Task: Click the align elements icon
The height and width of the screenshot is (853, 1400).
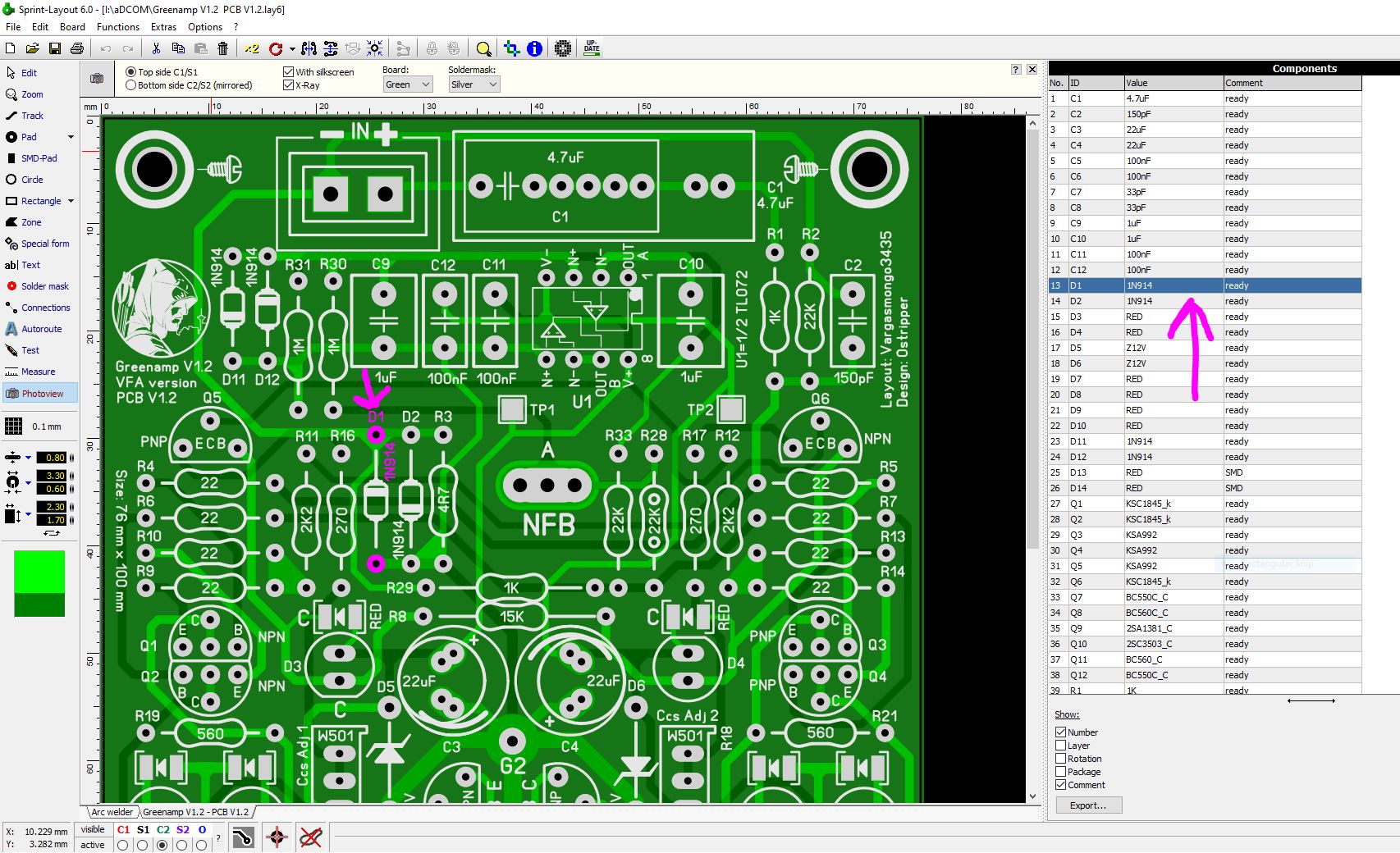Action: click(x=331, y=48)
